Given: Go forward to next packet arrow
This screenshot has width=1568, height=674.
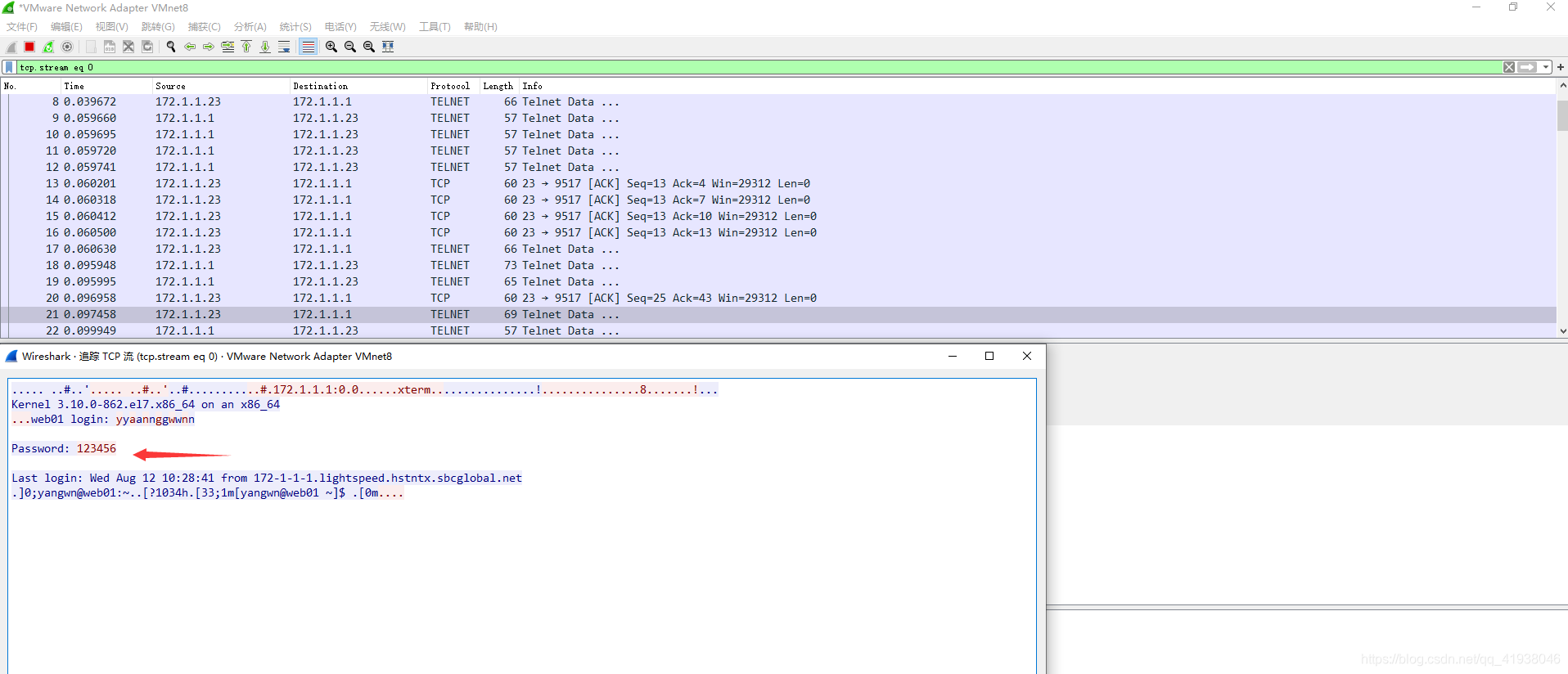Looking at the screenshot, I should (209, 47).
